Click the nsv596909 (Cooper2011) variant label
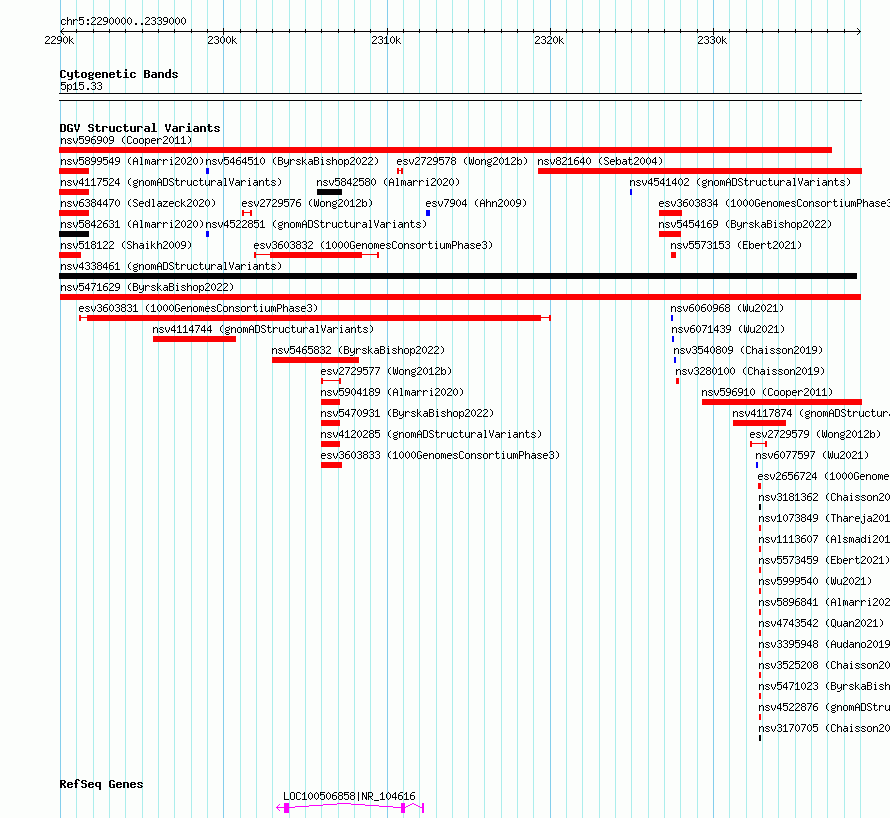This screenshot has width=890, height=818. 126,140
